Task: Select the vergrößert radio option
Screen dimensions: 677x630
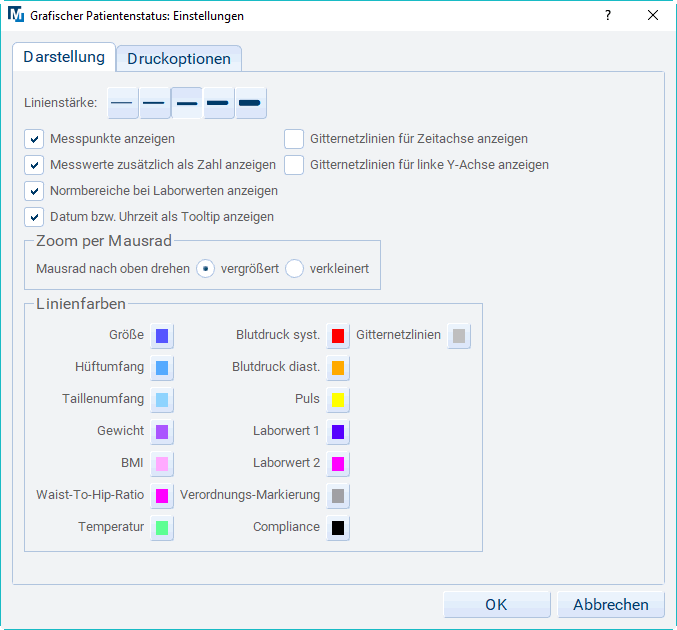Action: pos(206,269)
